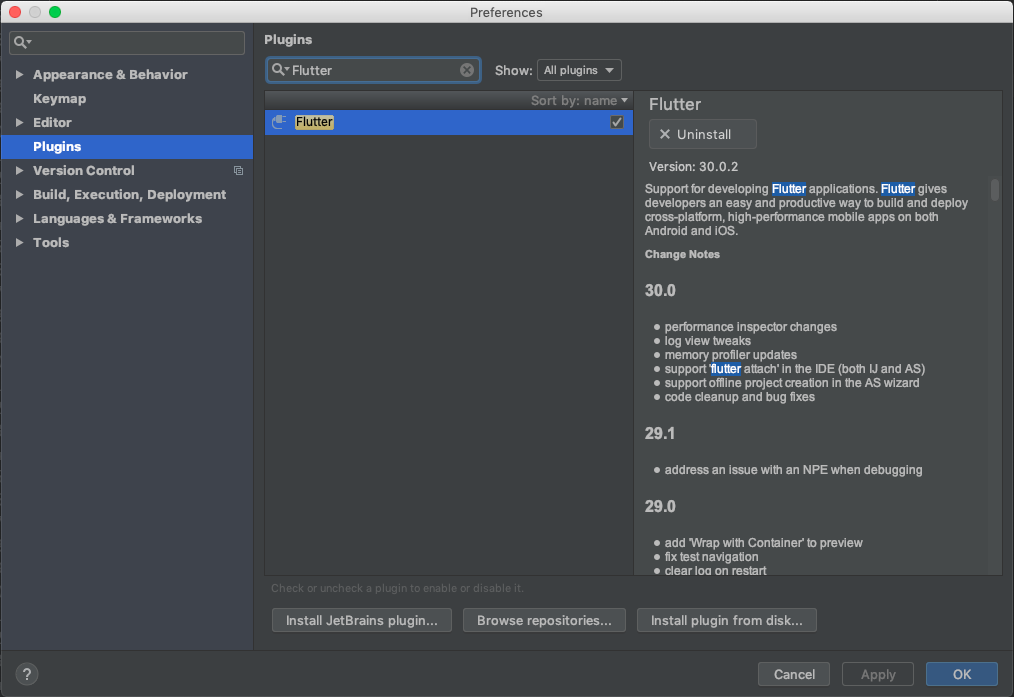Click 'code cleanup and bug fixes' note
Image resolution: width=1014 pixels, height=697 pixels.
coord(739,397)
